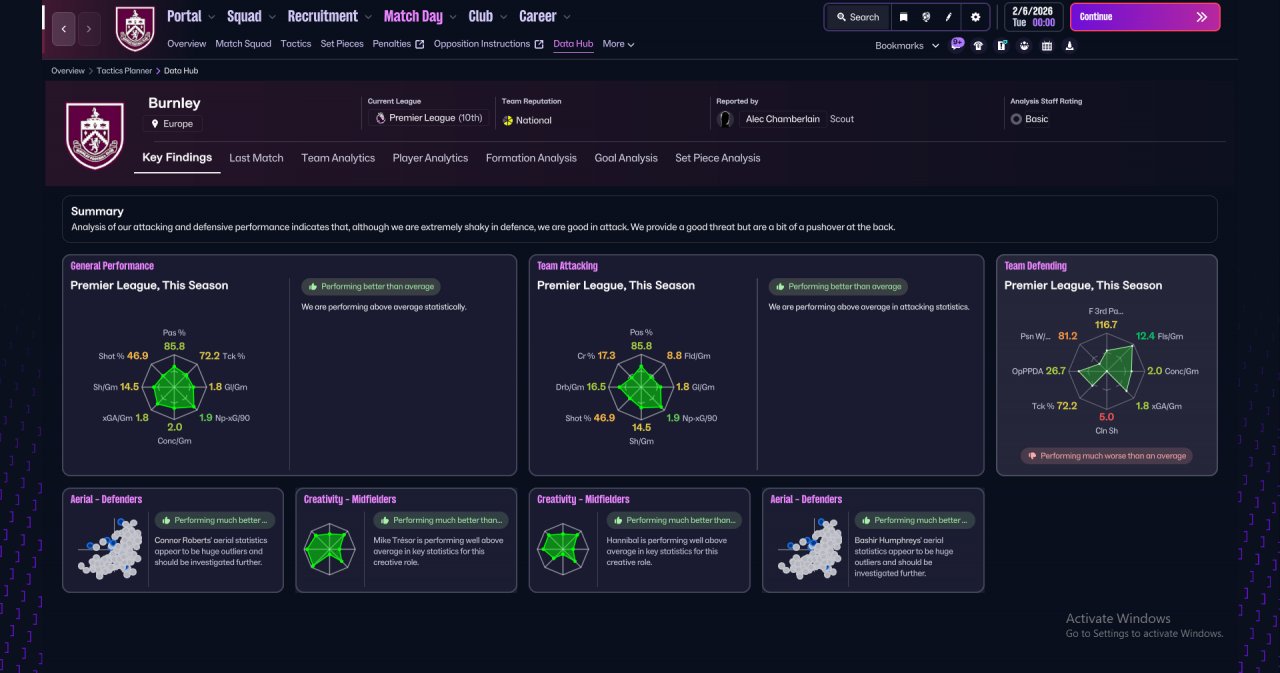Open settings gear icon

976,17
